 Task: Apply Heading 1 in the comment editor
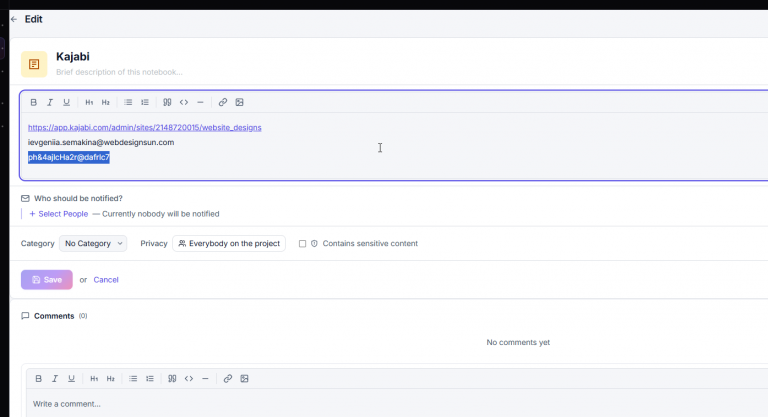click(94, 379)
